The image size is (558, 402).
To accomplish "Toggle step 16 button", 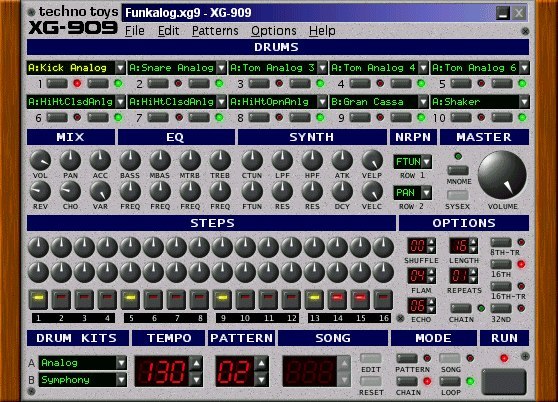I will (383, 299).
